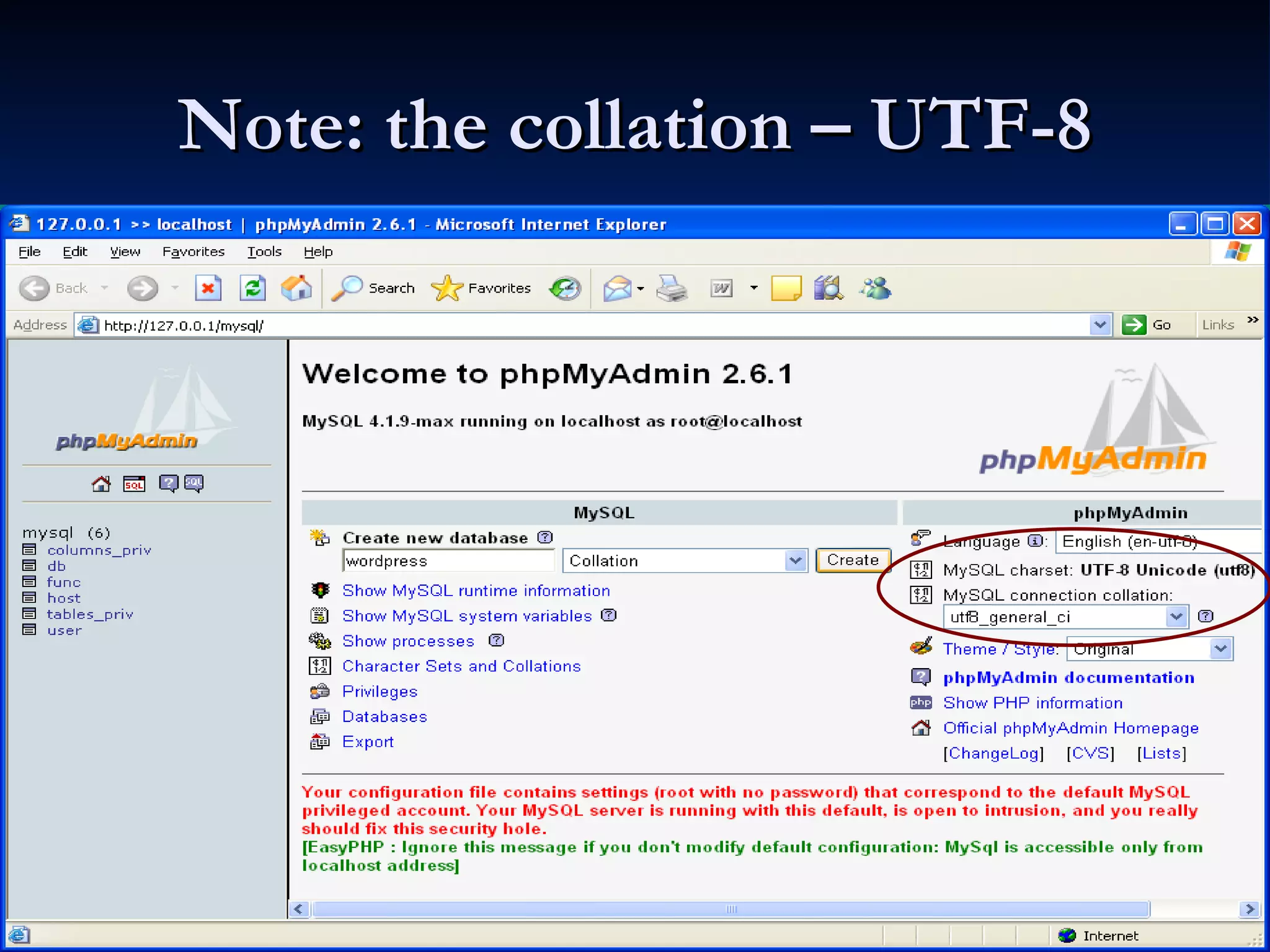Image resolution: width=1270 pixels, height=952 pixels.
Task: Open the Privileges link
Action: tap(380, 692)
